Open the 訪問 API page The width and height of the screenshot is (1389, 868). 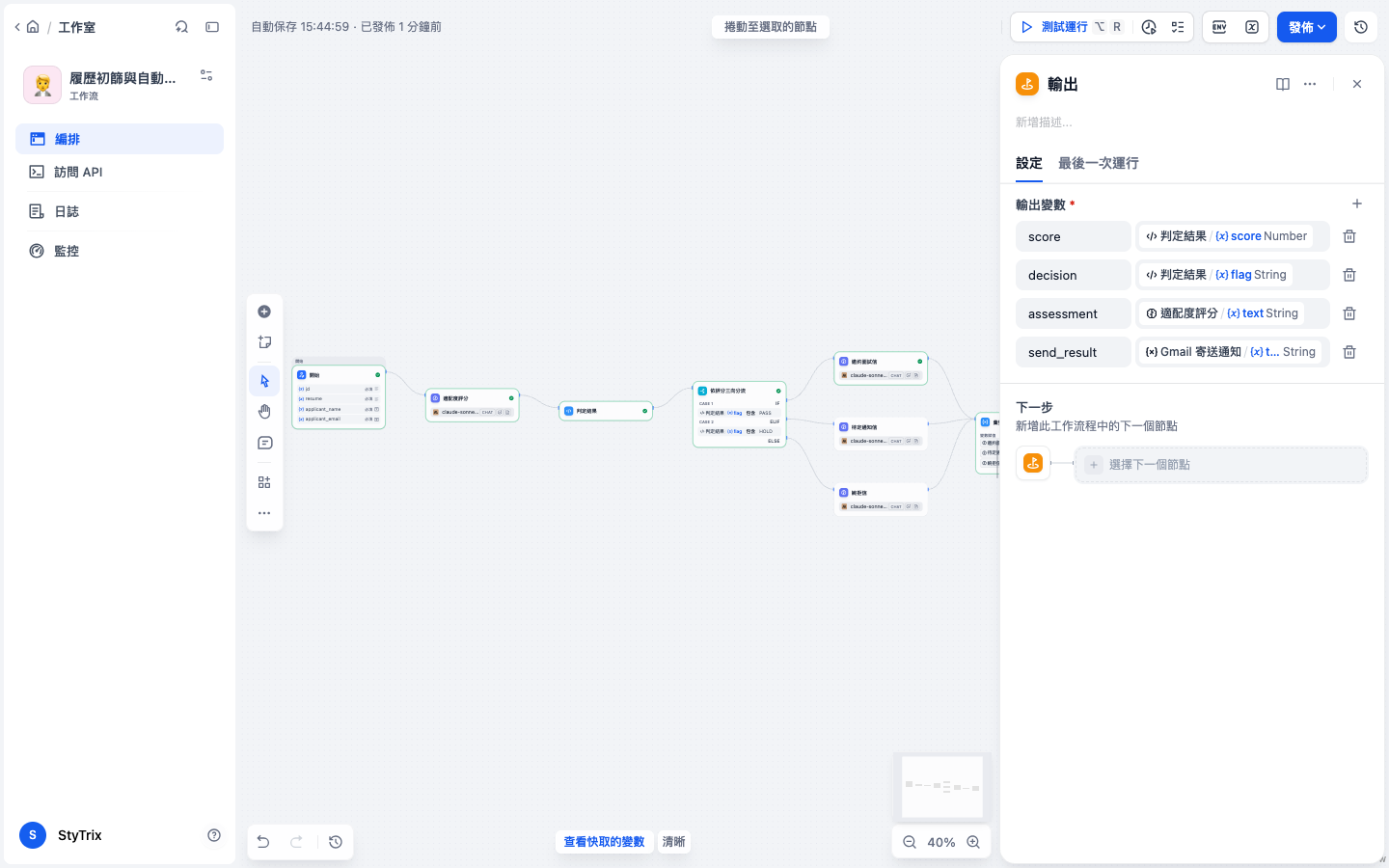pos(120,172)
